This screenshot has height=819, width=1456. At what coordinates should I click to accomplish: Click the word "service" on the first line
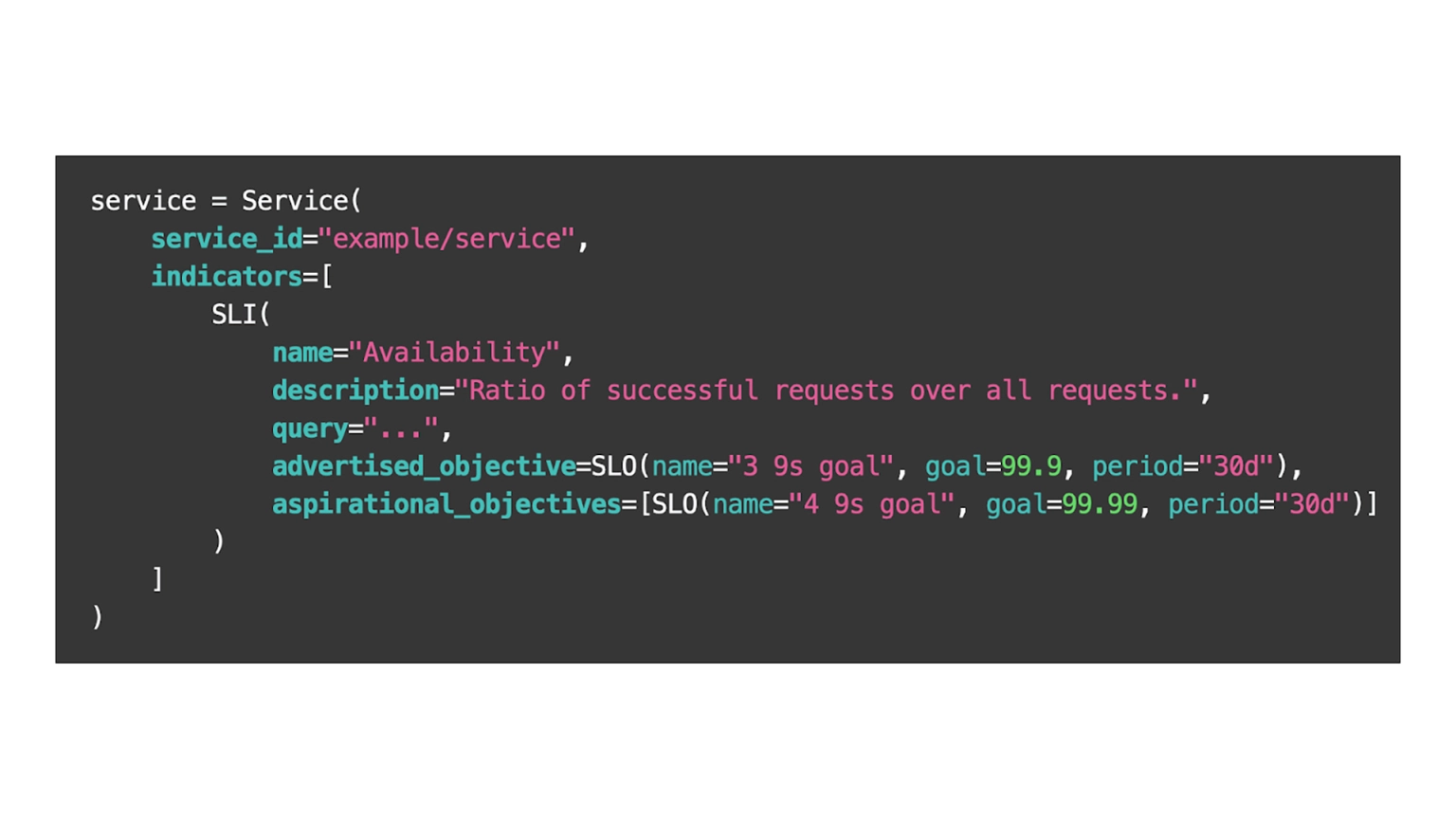coord(143,201)
